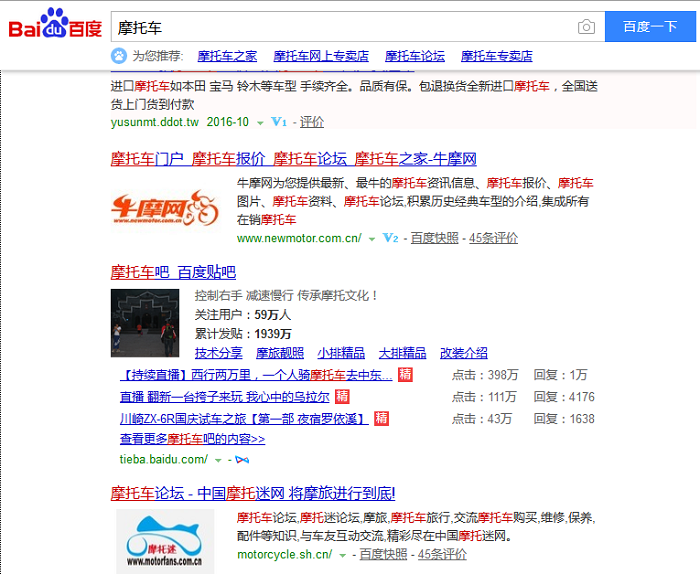The width and height of the screenshot is (700, 574).
Task: Open the 摩托迷 logo thumbnail
Action: [165, 541]
